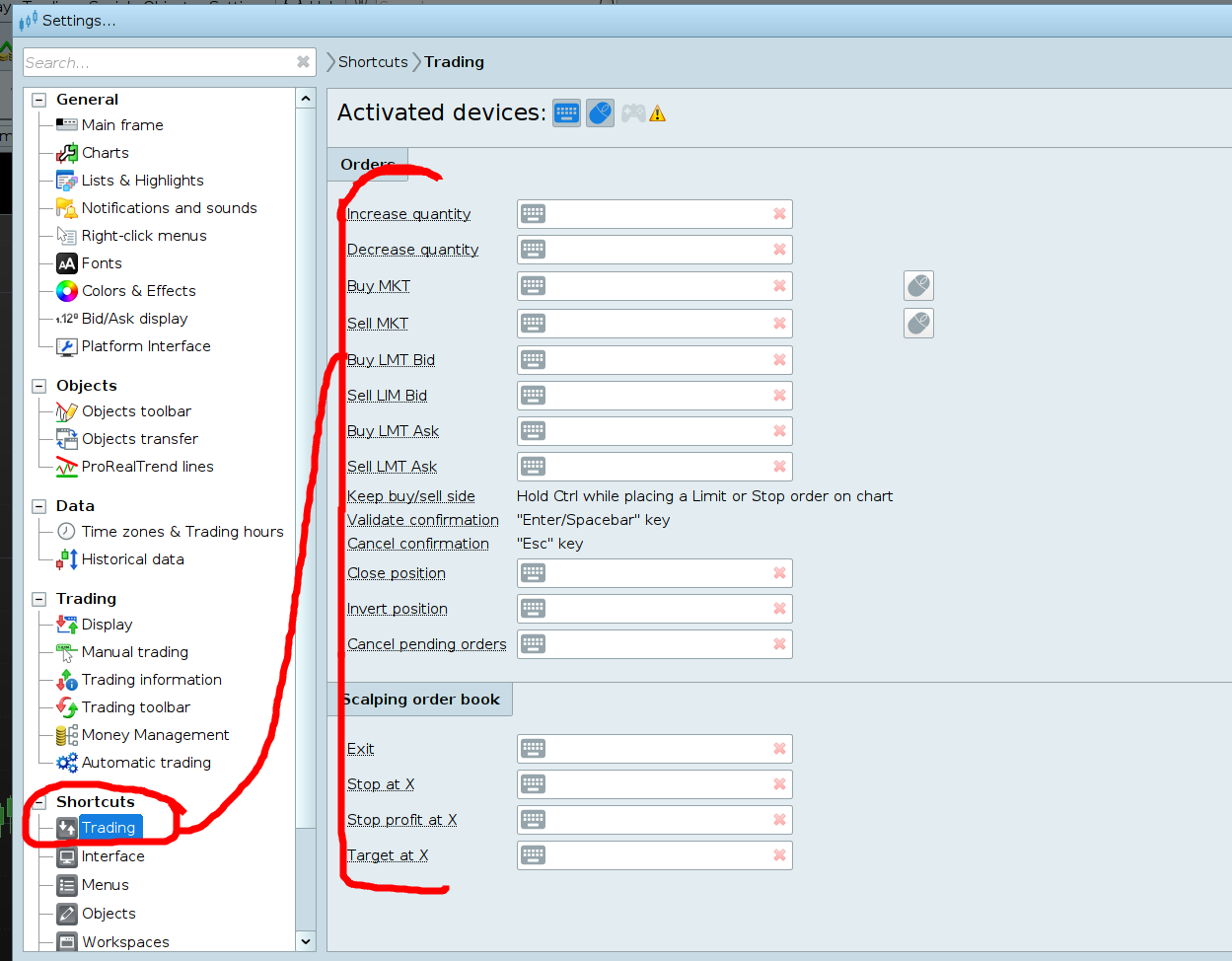Toggle the mouse activated device icon
The image size is (1232, 961).
point(600,112)
